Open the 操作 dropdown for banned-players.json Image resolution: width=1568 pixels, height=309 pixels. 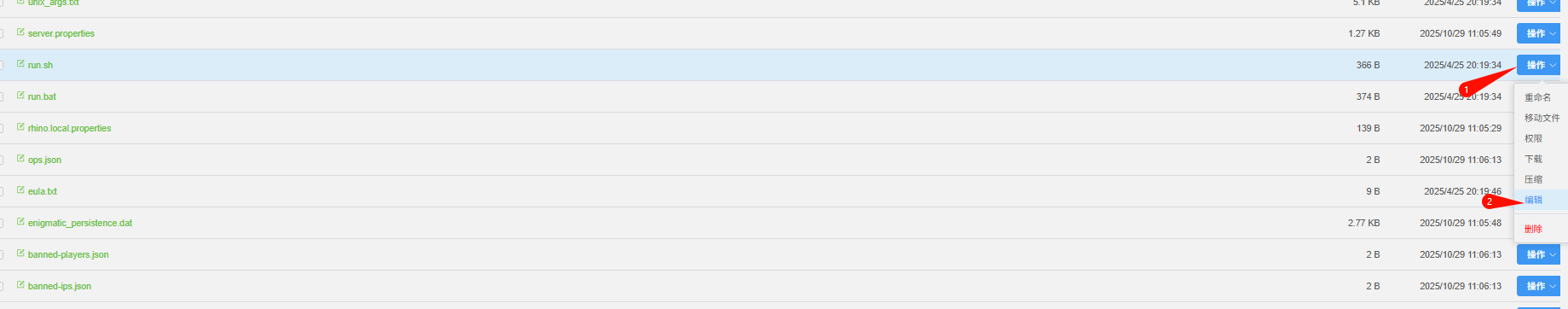click(1539, 254)
